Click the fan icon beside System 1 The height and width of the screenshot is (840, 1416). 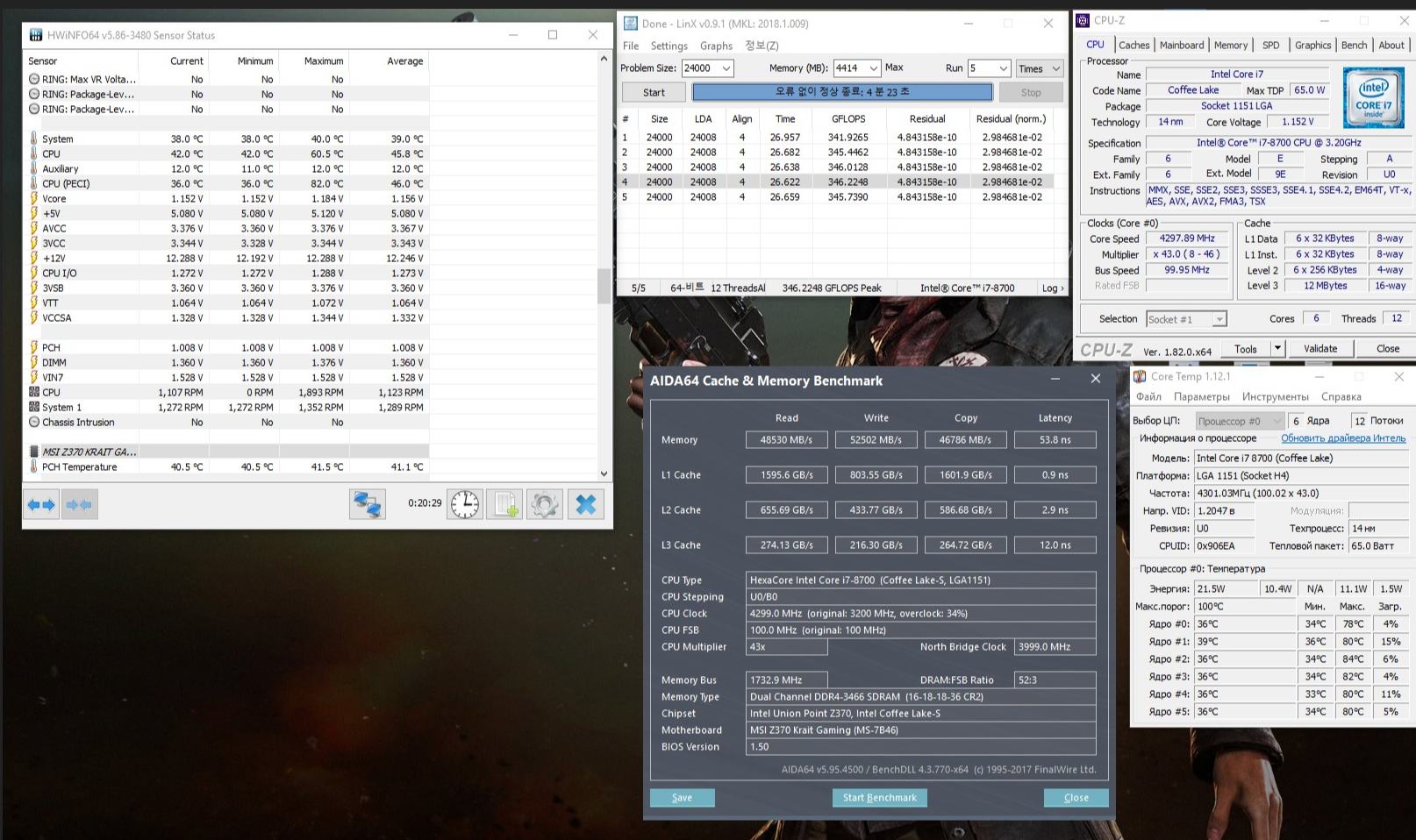pyautogui.click(x=34, y=407)
